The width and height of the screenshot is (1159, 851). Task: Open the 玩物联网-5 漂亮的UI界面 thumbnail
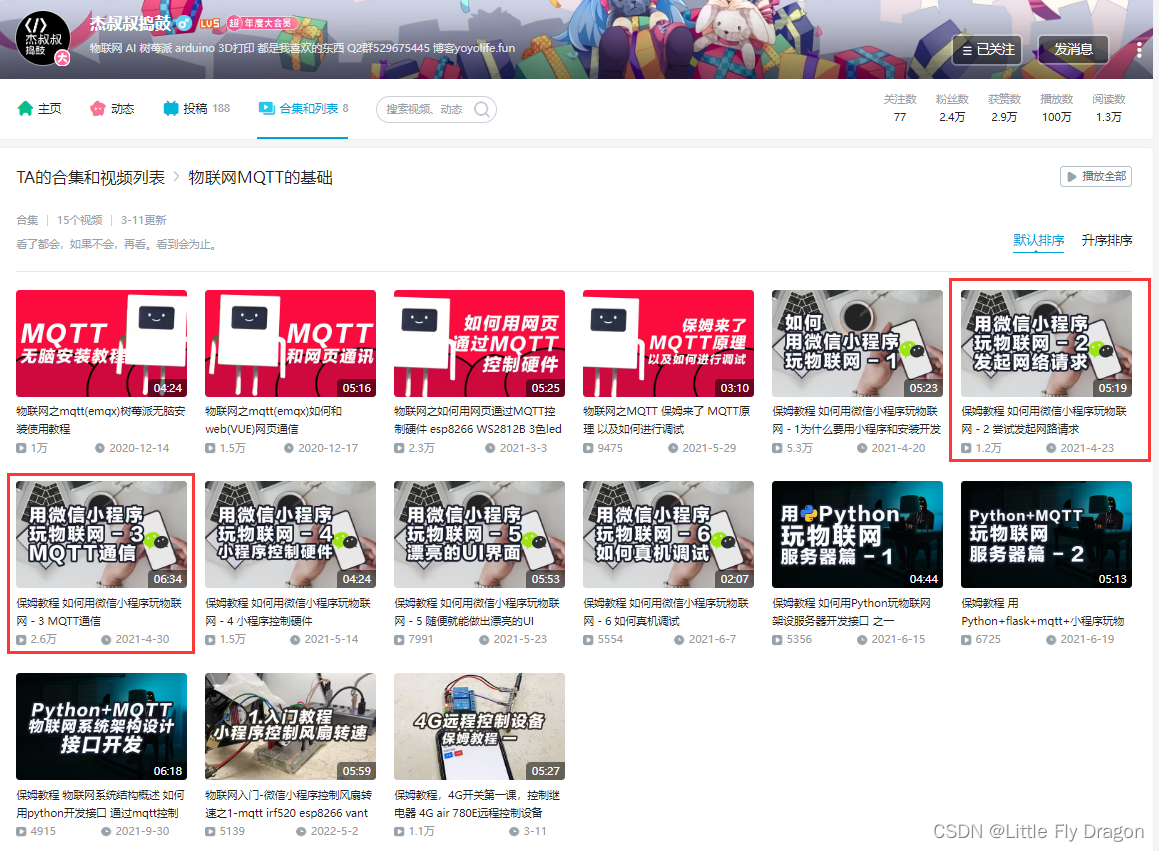coord(480,535)
